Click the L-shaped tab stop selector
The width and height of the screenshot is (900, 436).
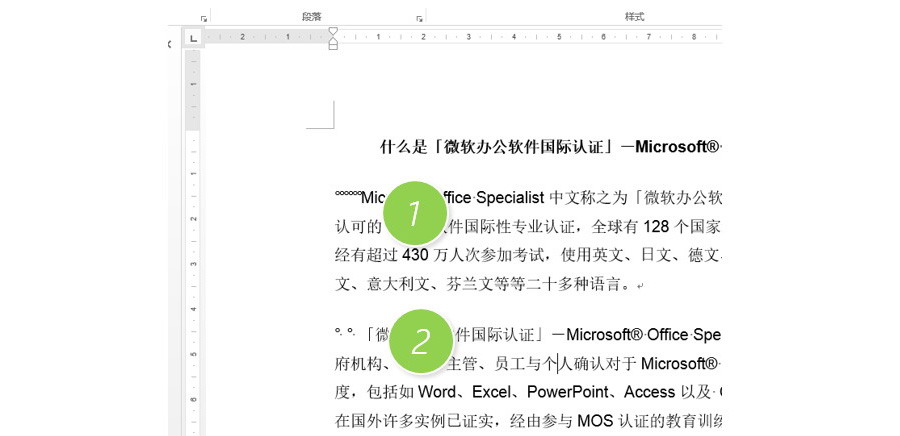[193, 38]
